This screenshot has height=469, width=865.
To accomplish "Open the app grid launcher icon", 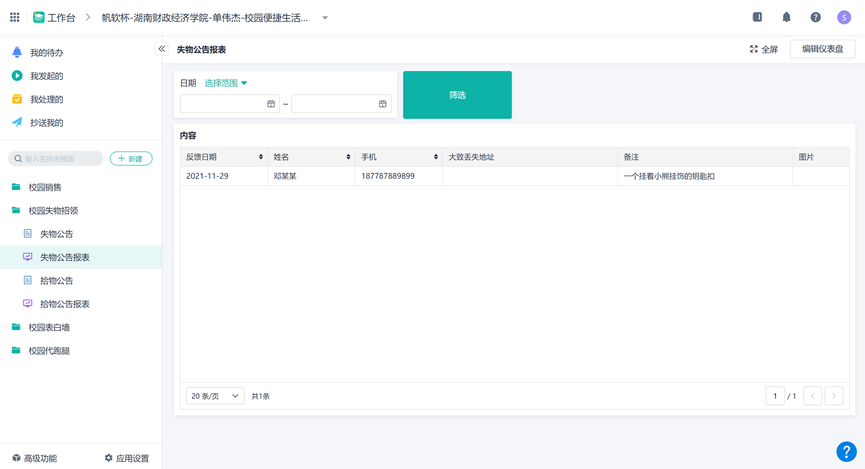I will [x=15, y=17].
